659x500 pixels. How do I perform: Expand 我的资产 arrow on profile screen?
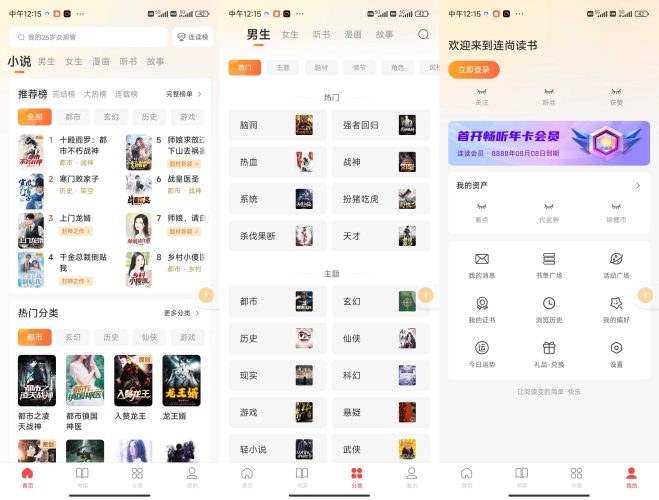tap(638, 185)
